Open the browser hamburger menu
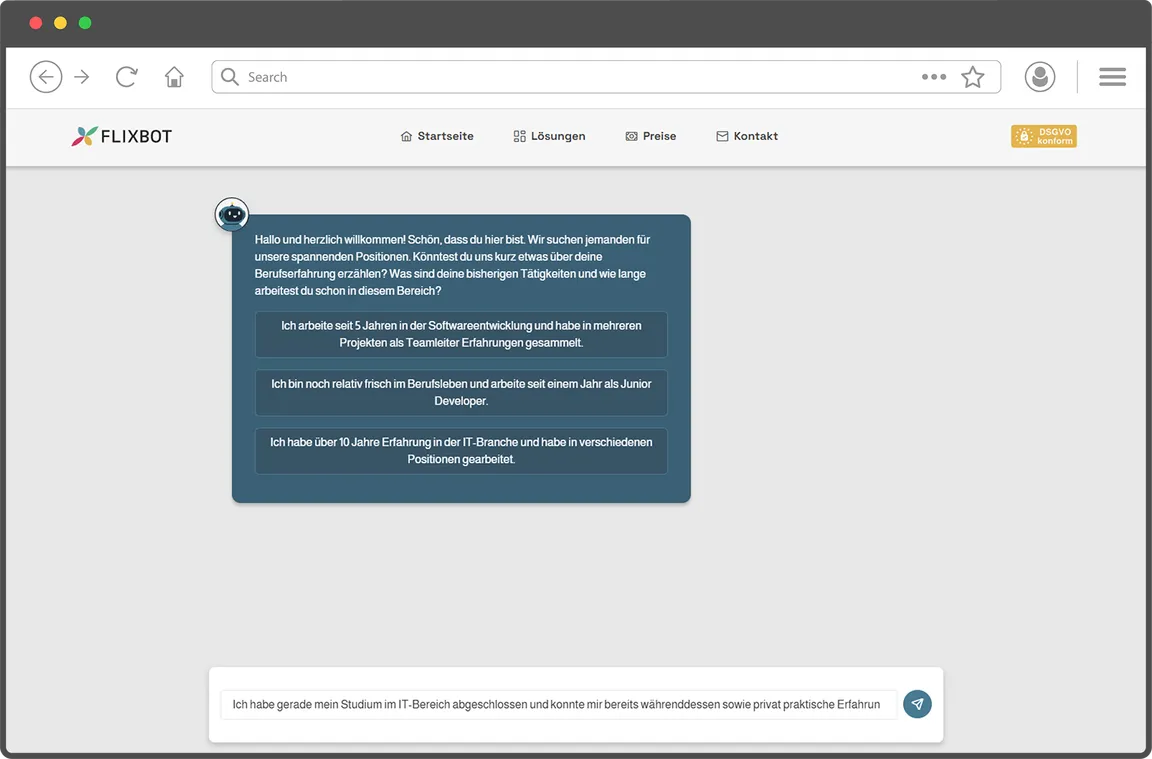The height and width of the screenshot is (759, 1152). point(1112,76)
